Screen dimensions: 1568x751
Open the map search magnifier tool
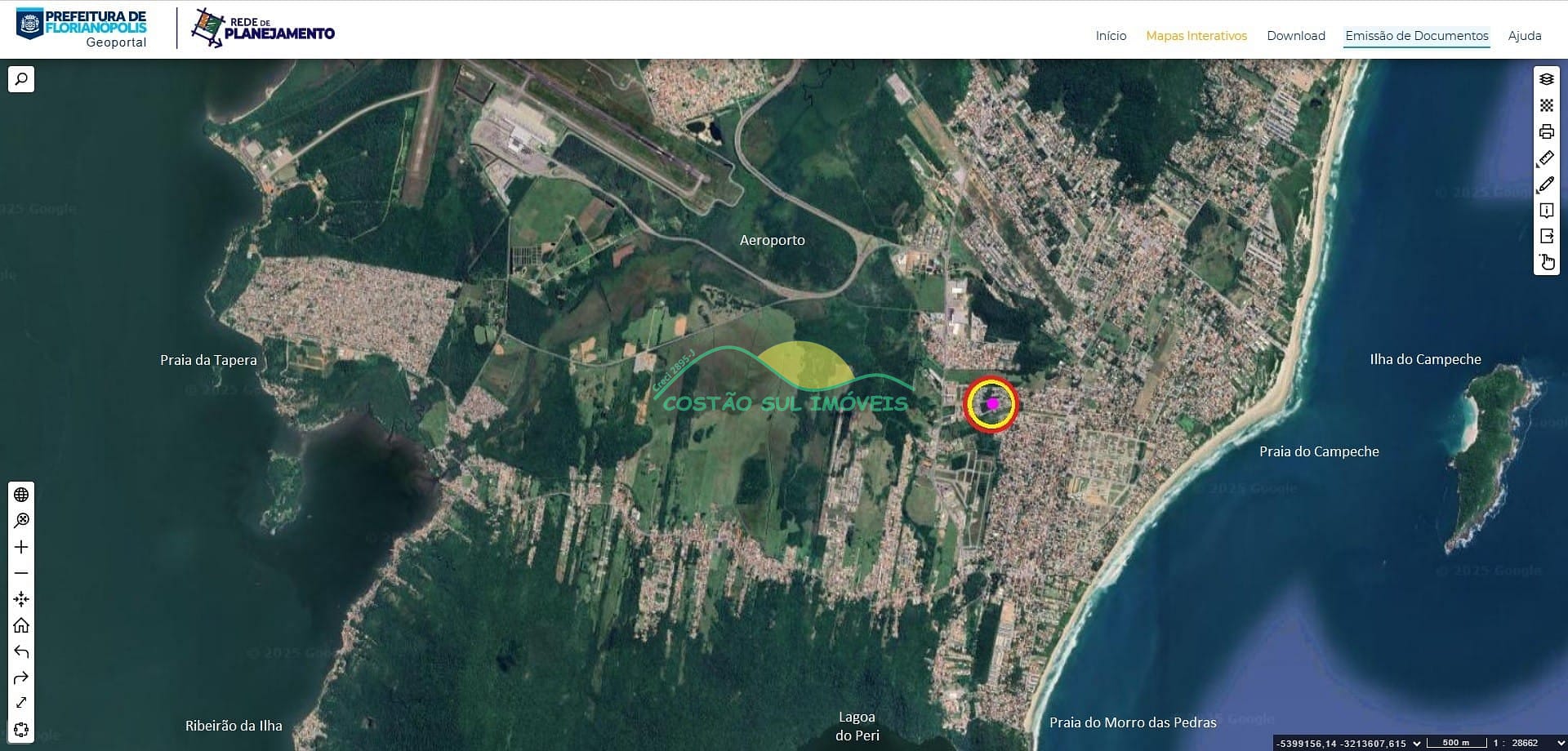(x=21, y=79)
